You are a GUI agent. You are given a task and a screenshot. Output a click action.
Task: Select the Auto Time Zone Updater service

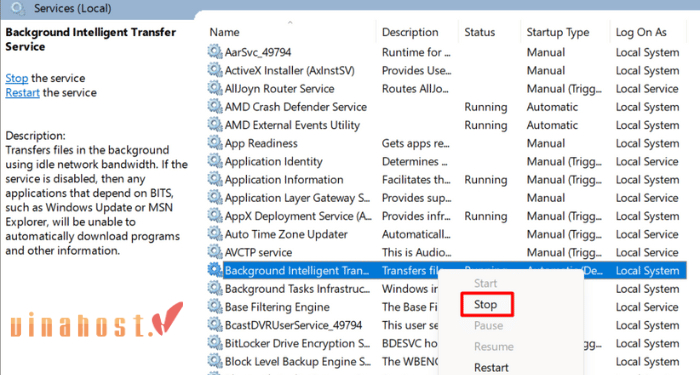pyautogui.click(x=286, y=234)
